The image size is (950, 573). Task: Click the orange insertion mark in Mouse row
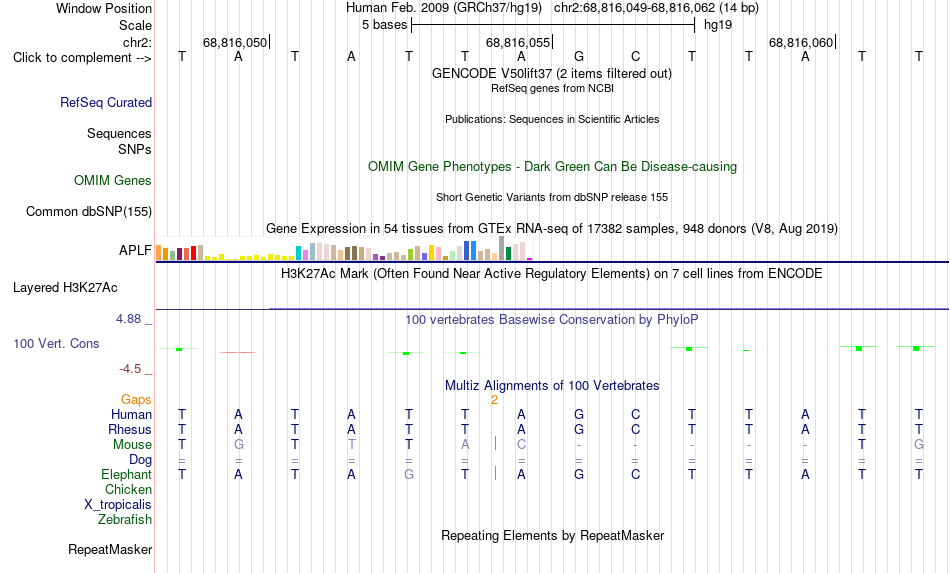(x=495, y=443)
